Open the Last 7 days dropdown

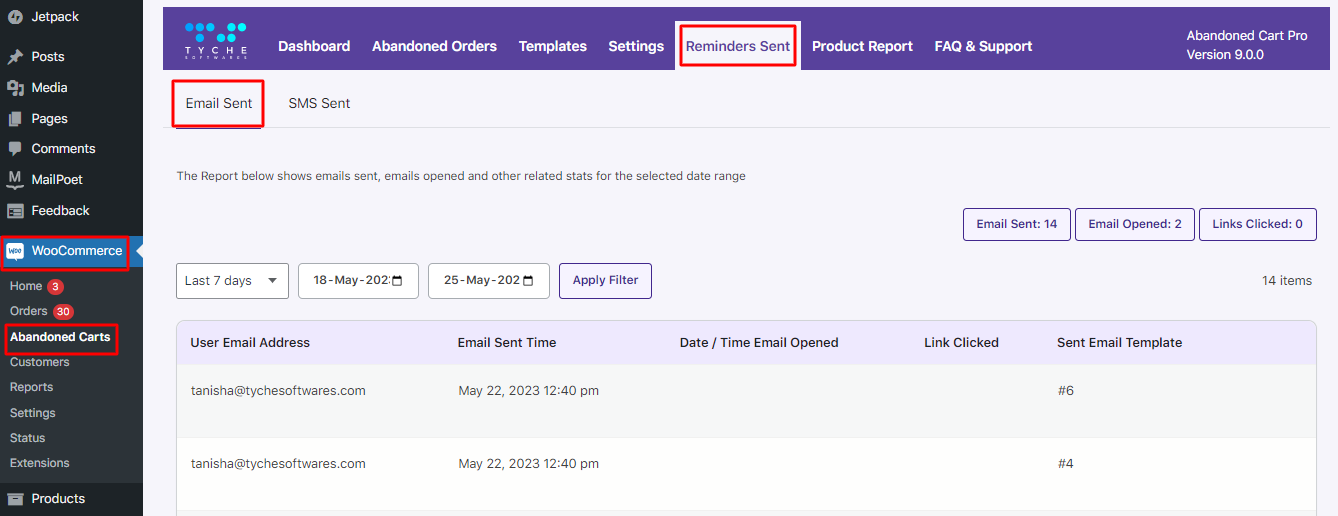(232, 281)
